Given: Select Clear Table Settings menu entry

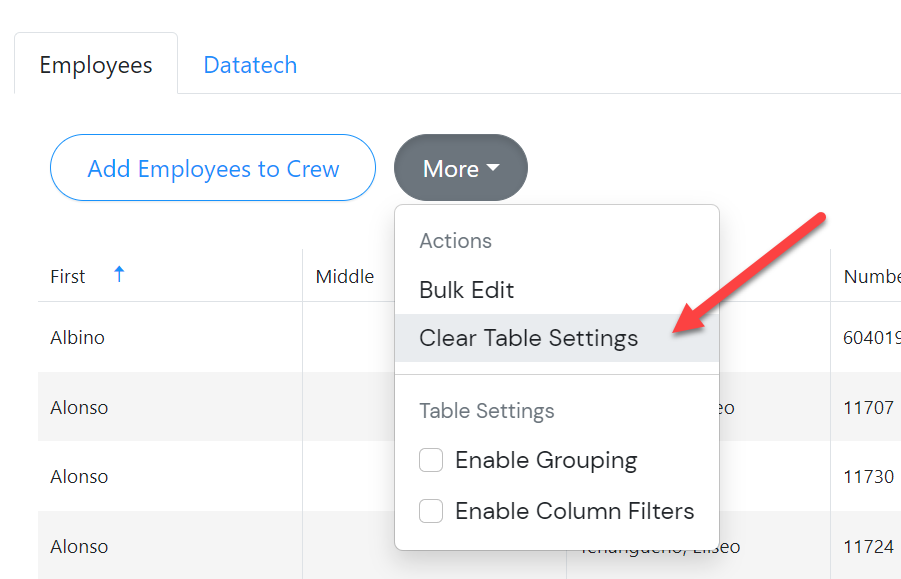Looking at the screenshot, I should tap(528, 338).
